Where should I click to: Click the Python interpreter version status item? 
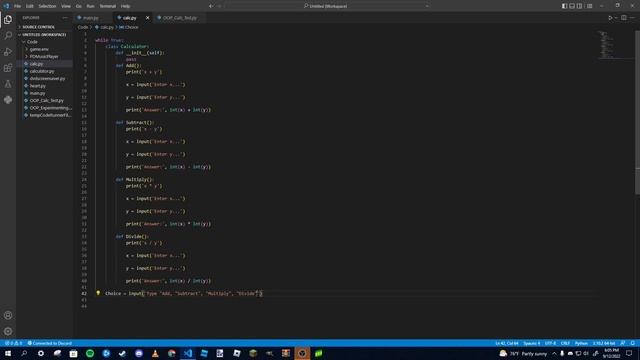tap(604, 343)
